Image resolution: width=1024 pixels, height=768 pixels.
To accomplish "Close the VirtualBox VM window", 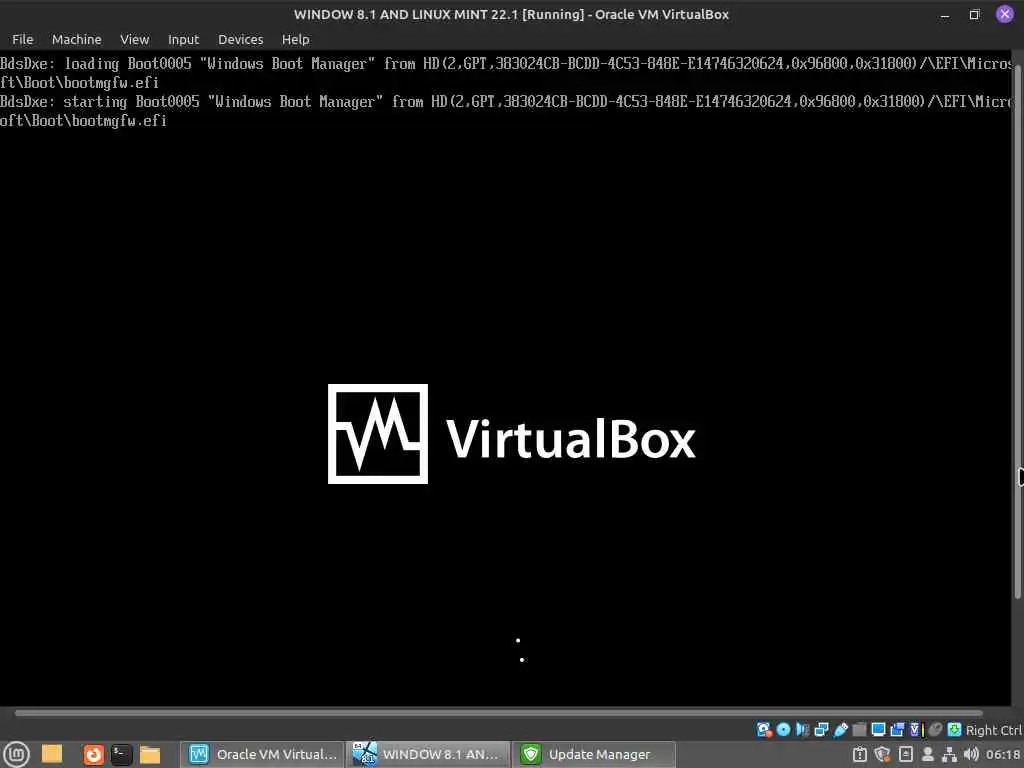I will 1004,14.
